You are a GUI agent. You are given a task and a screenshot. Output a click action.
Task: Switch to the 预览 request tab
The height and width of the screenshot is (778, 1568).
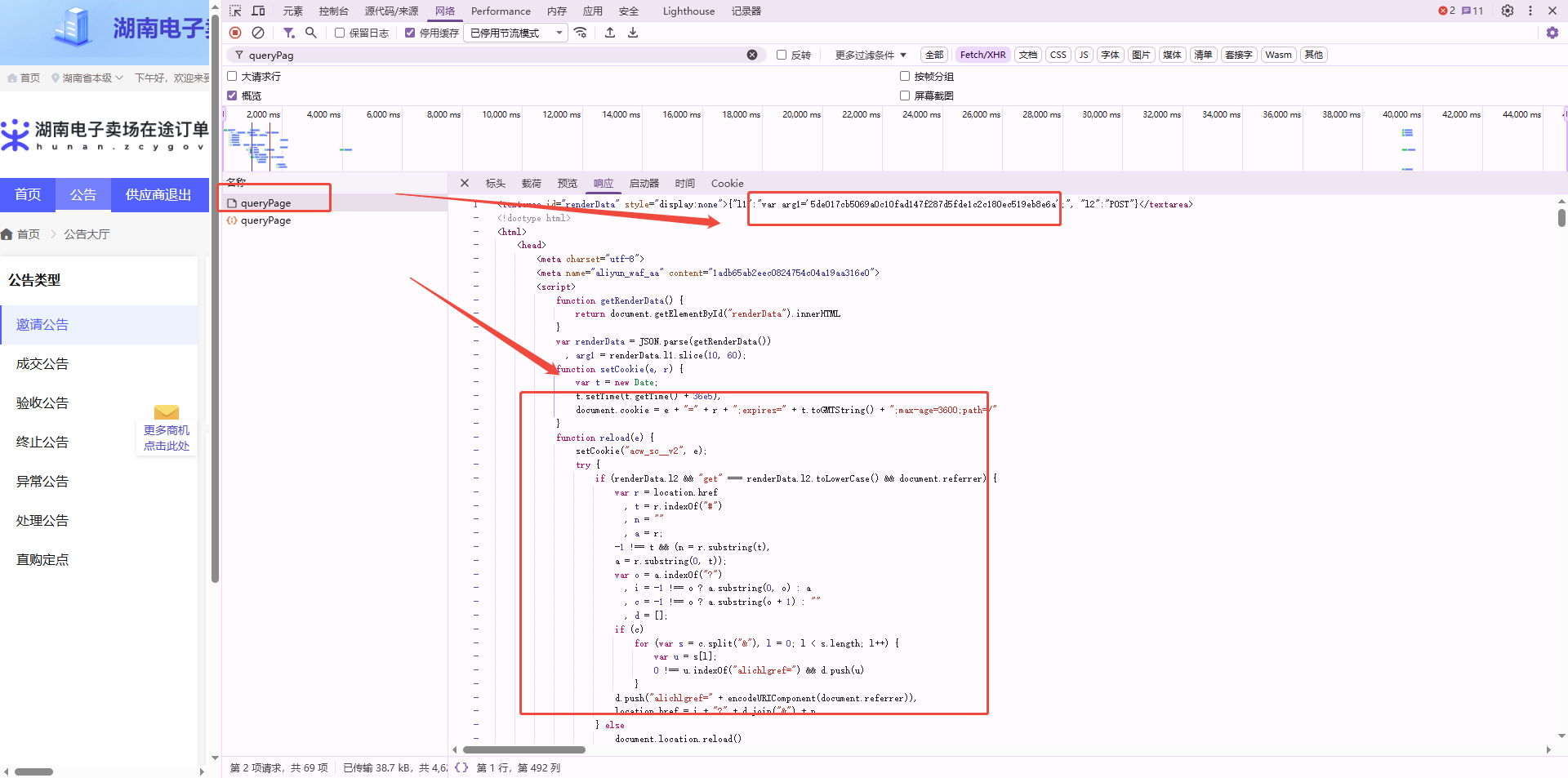[x=568, y=183]
